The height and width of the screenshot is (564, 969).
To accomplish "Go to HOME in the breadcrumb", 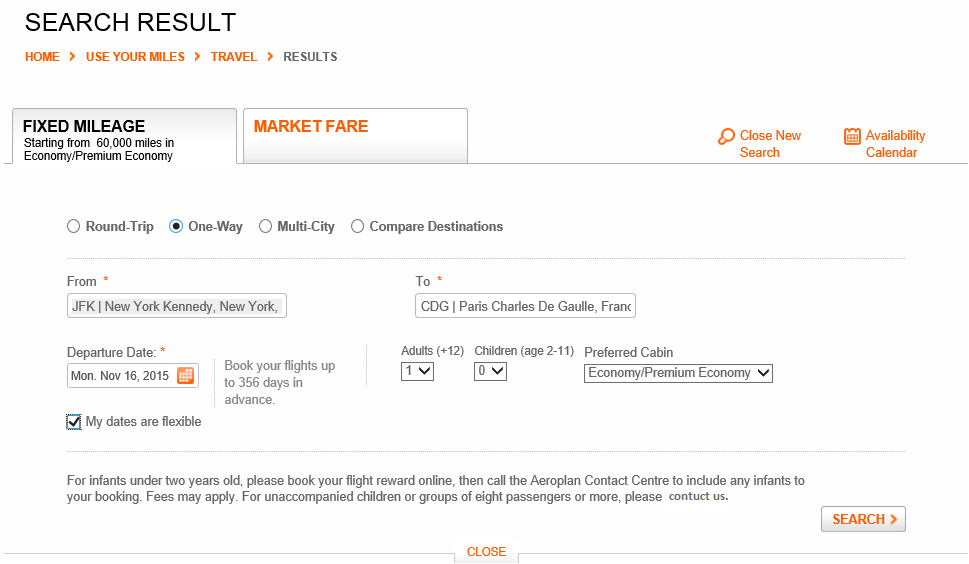I will coord(42,57).
